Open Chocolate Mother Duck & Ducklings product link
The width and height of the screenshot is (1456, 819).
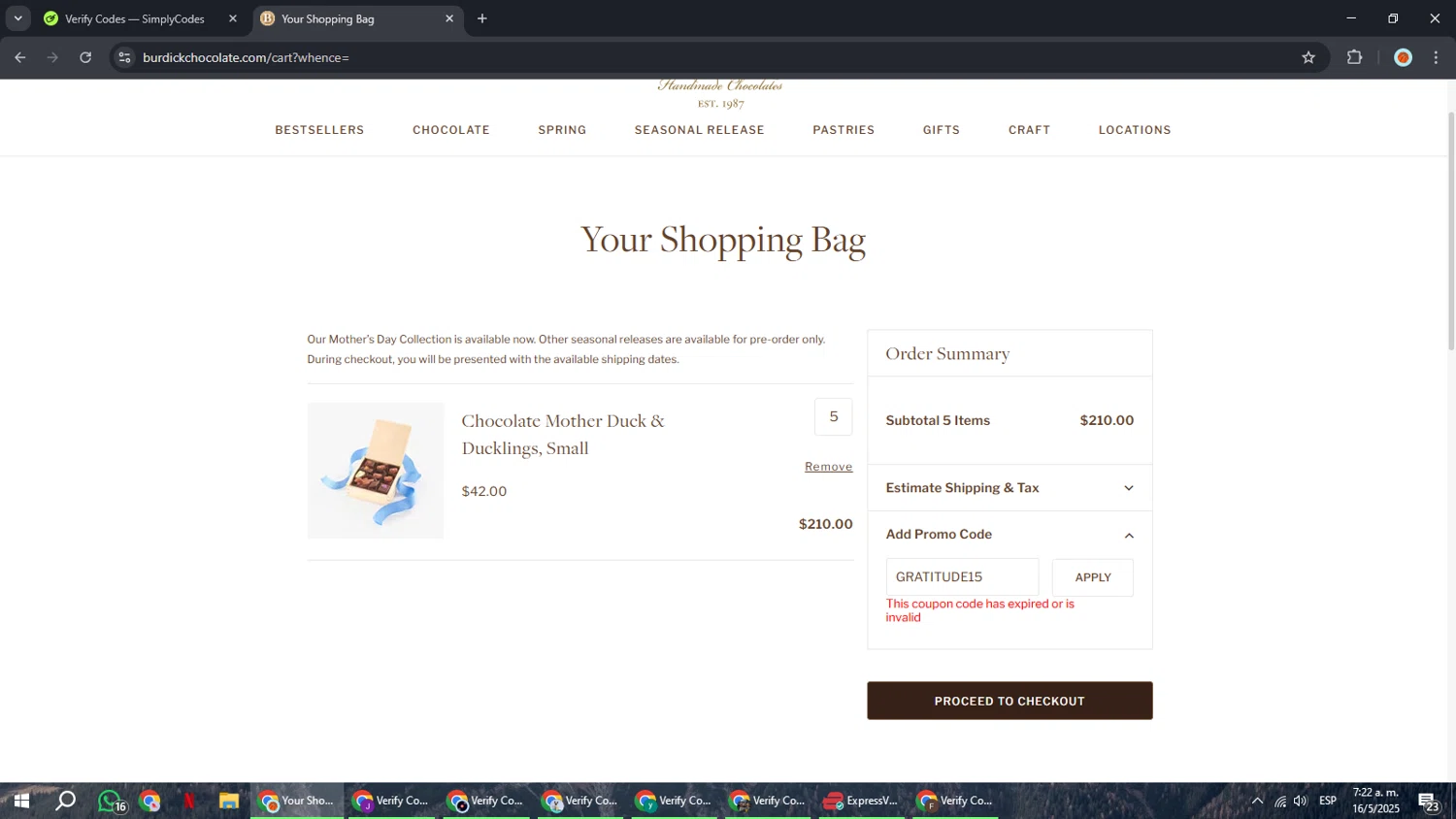[563, 434]
